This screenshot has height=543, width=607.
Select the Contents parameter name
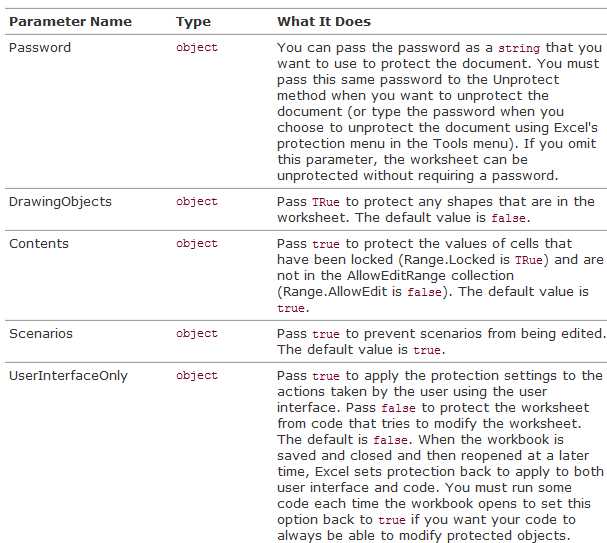(39, 244)
